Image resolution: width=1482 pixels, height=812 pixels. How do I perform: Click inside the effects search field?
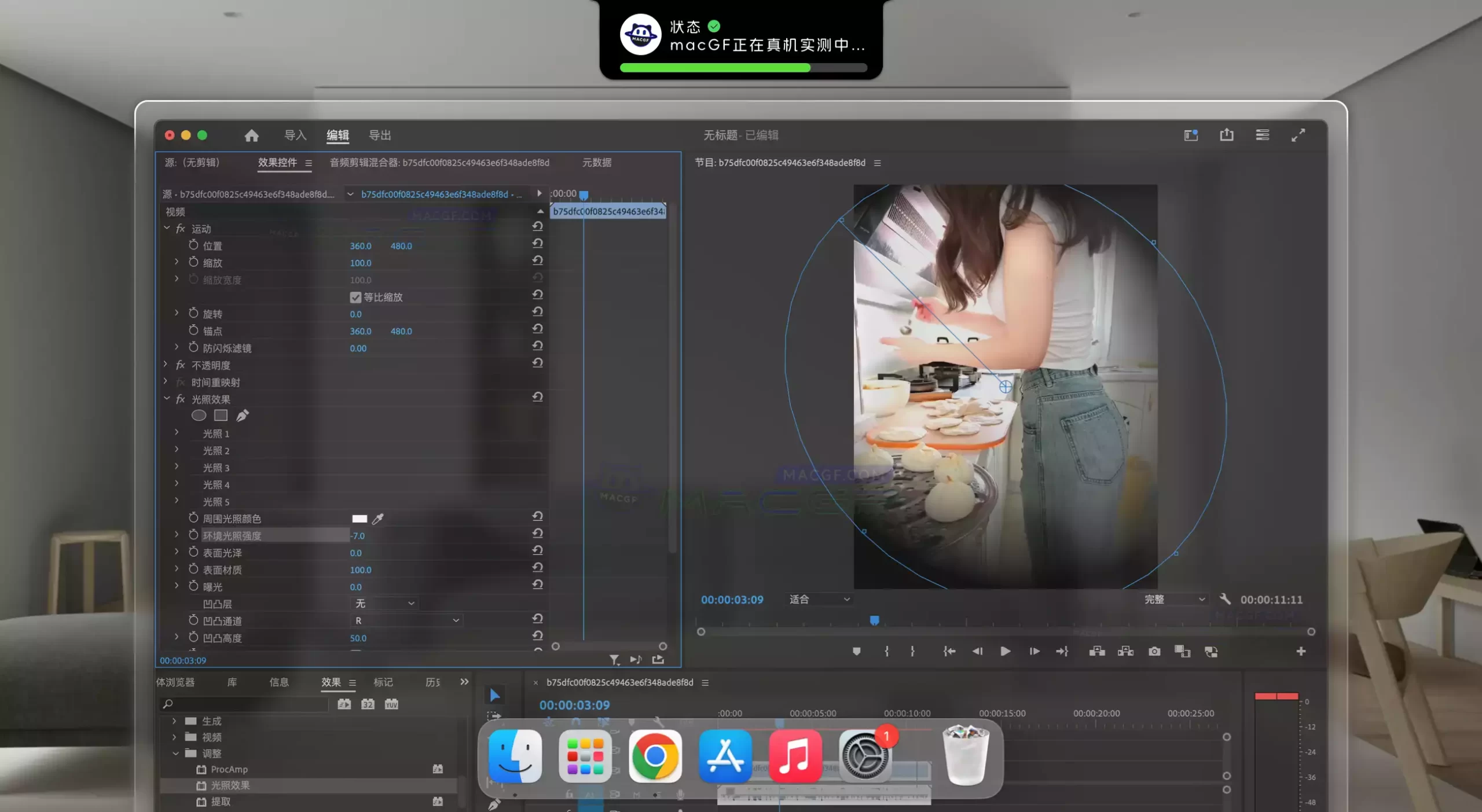pos(243,704)
